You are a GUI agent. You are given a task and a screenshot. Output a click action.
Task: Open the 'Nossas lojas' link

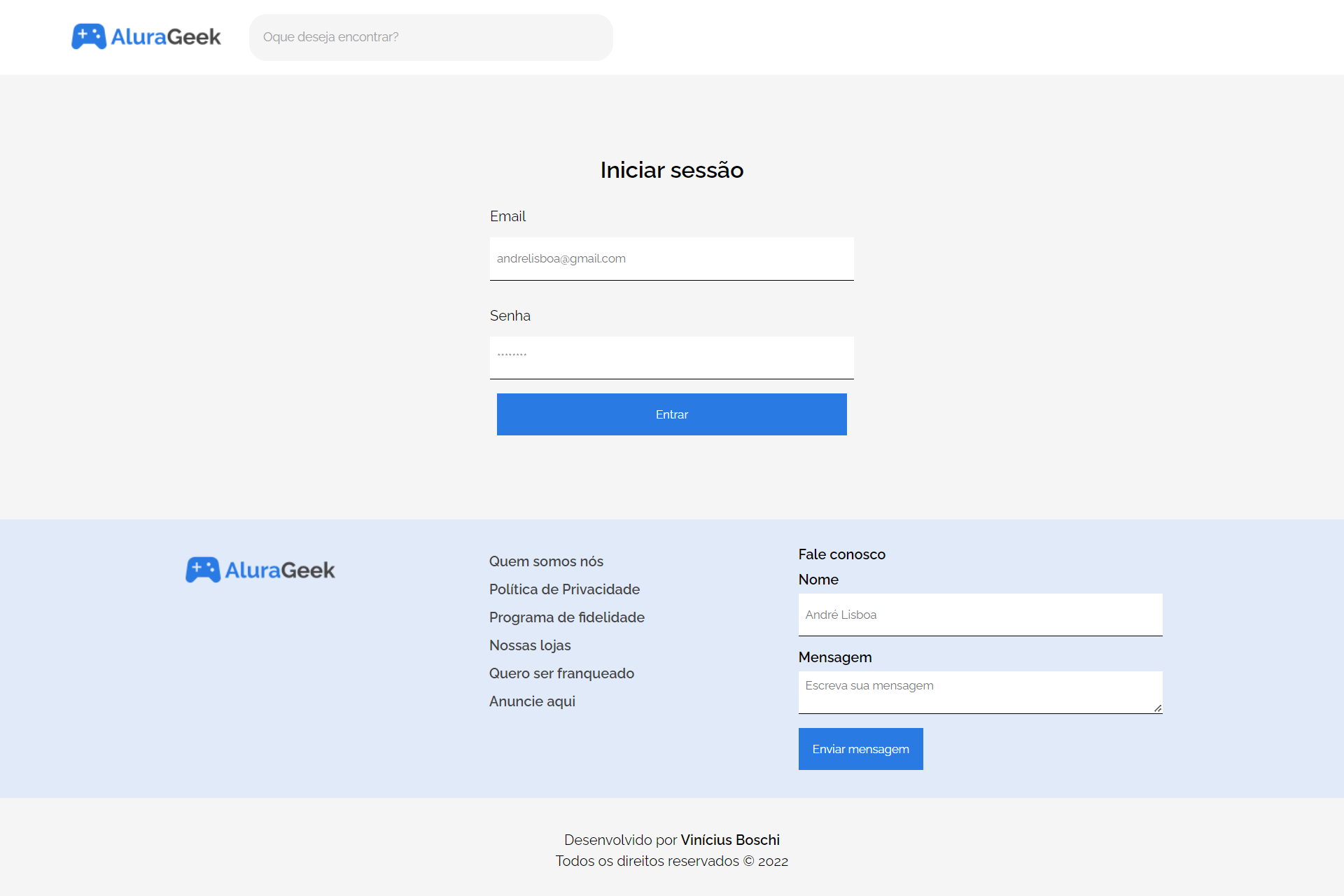pos(529,645)
